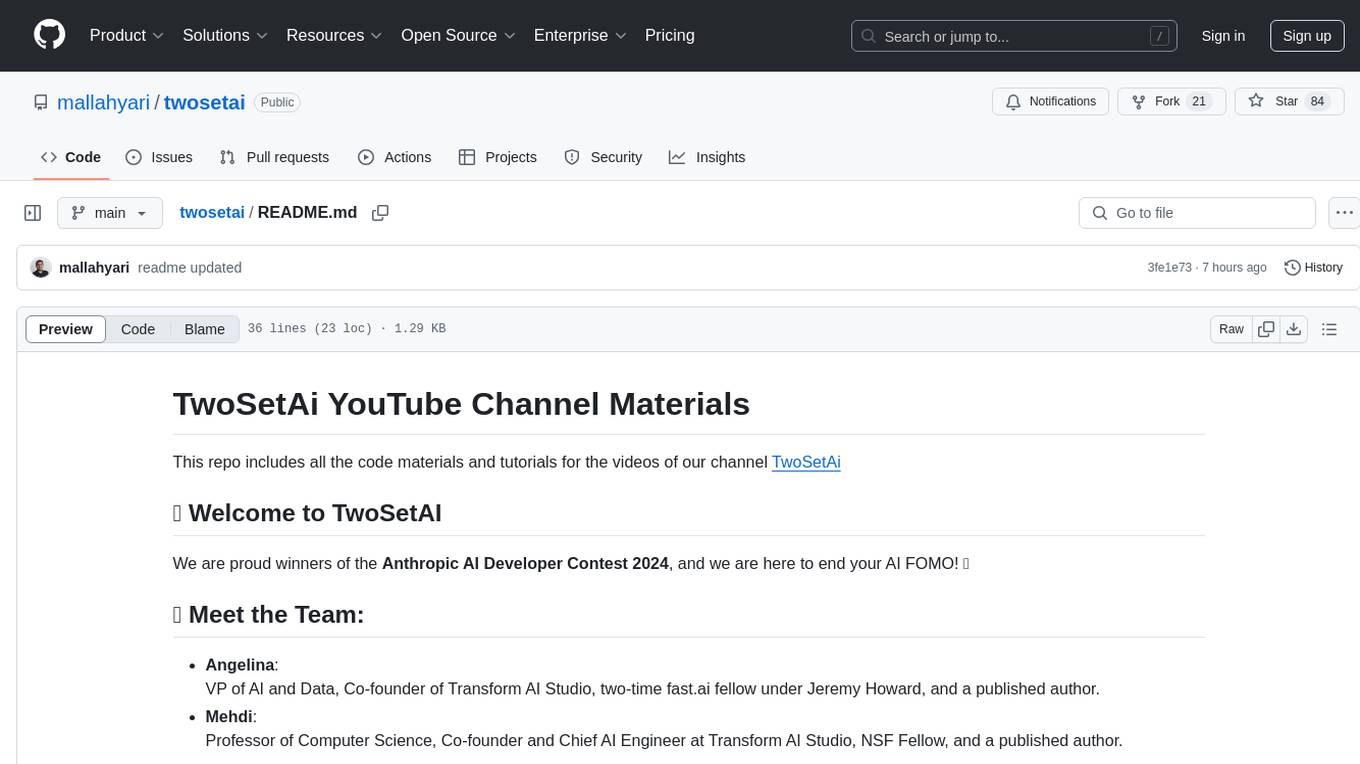
Task: Focus the Go to file search field
Action: [1197, 213]
